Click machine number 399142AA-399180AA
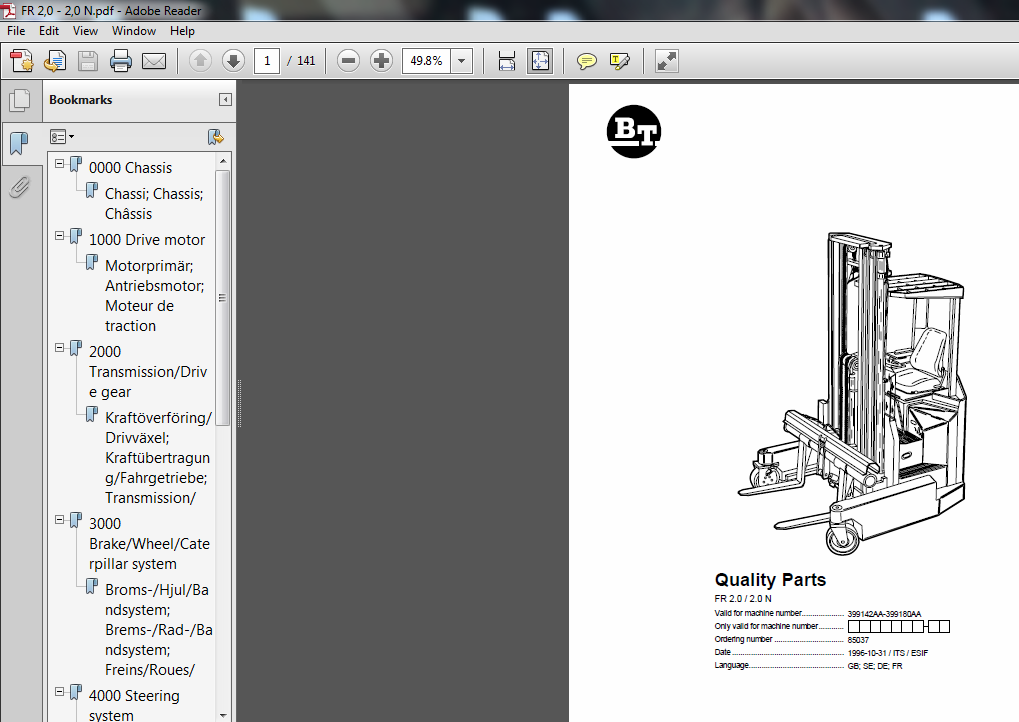The image size is (1019, 722). 884,614
